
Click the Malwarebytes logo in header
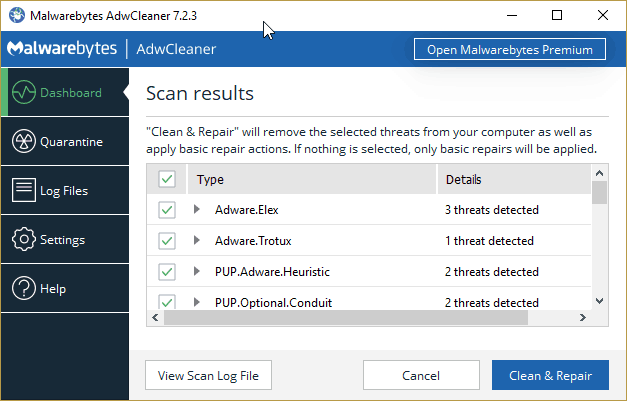point(62,49)
